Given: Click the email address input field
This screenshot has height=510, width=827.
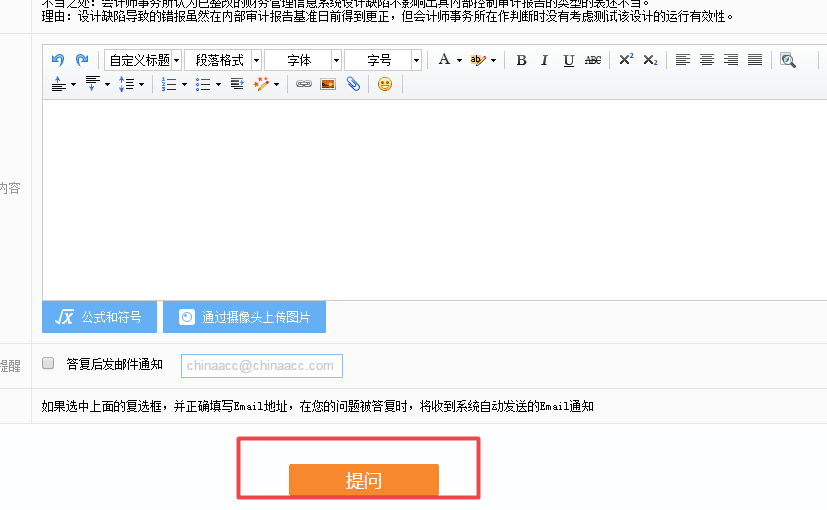Looking at the screenshot, I should point(262,366).
